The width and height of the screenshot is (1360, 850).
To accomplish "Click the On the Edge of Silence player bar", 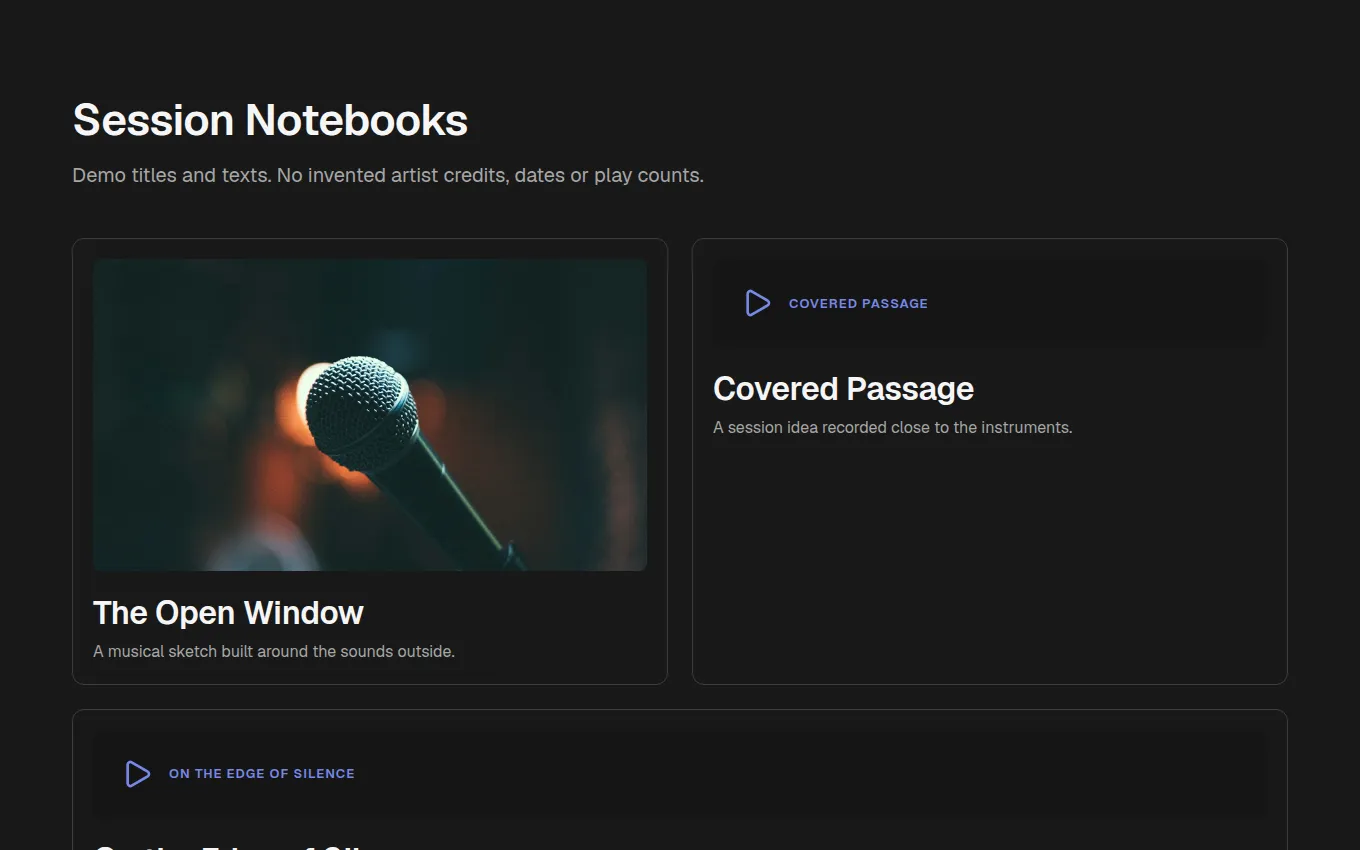I will tap(679, 773).
